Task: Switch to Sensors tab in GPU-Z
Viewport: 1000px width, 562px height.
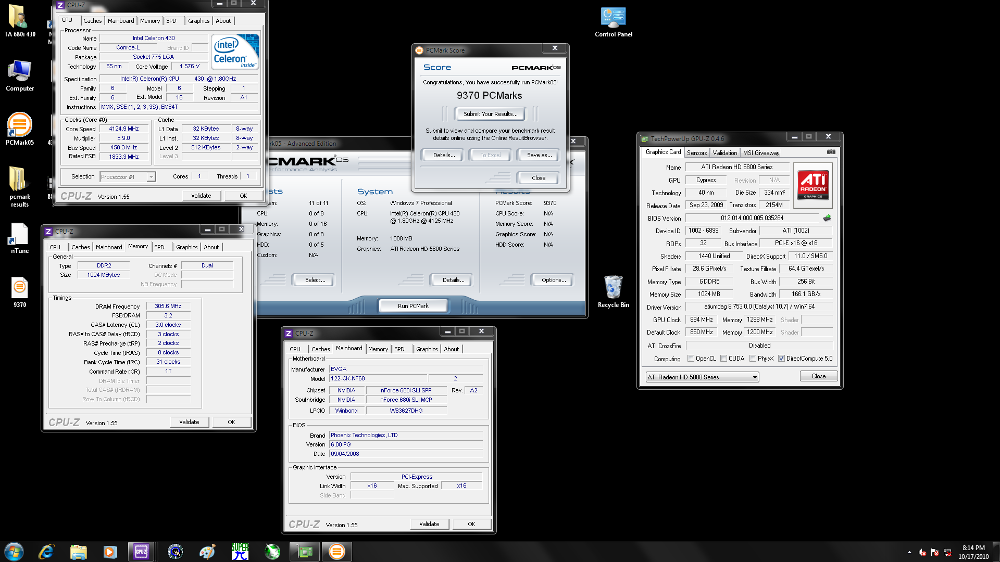Action: coord(696,152)
